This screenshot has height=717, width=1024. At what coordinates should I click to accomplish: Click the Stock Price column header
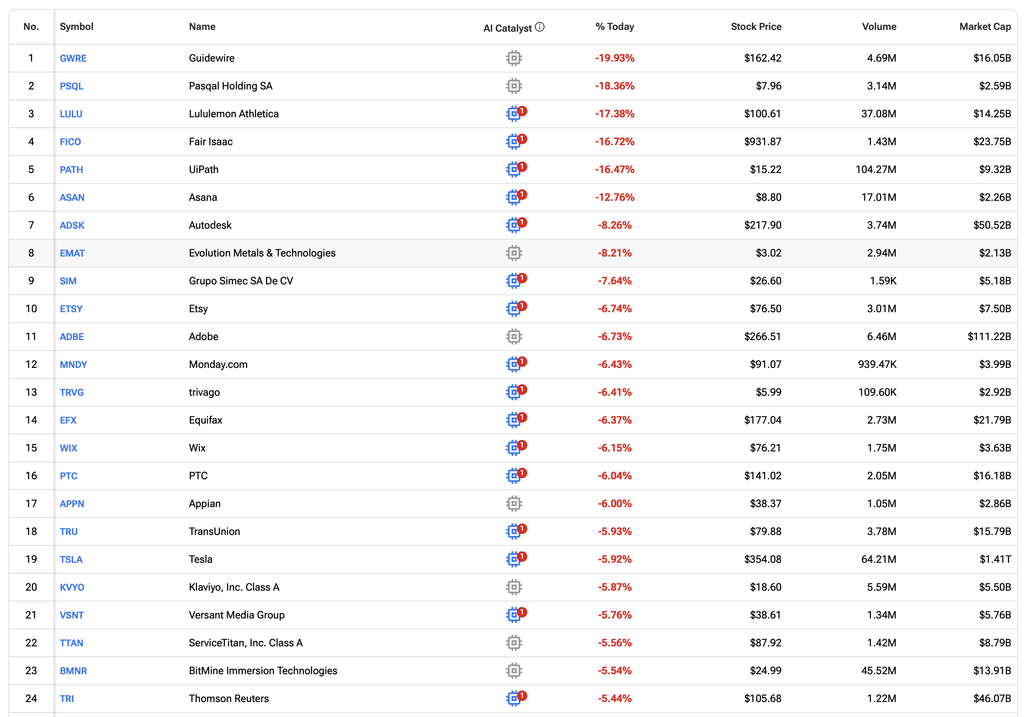756,27
